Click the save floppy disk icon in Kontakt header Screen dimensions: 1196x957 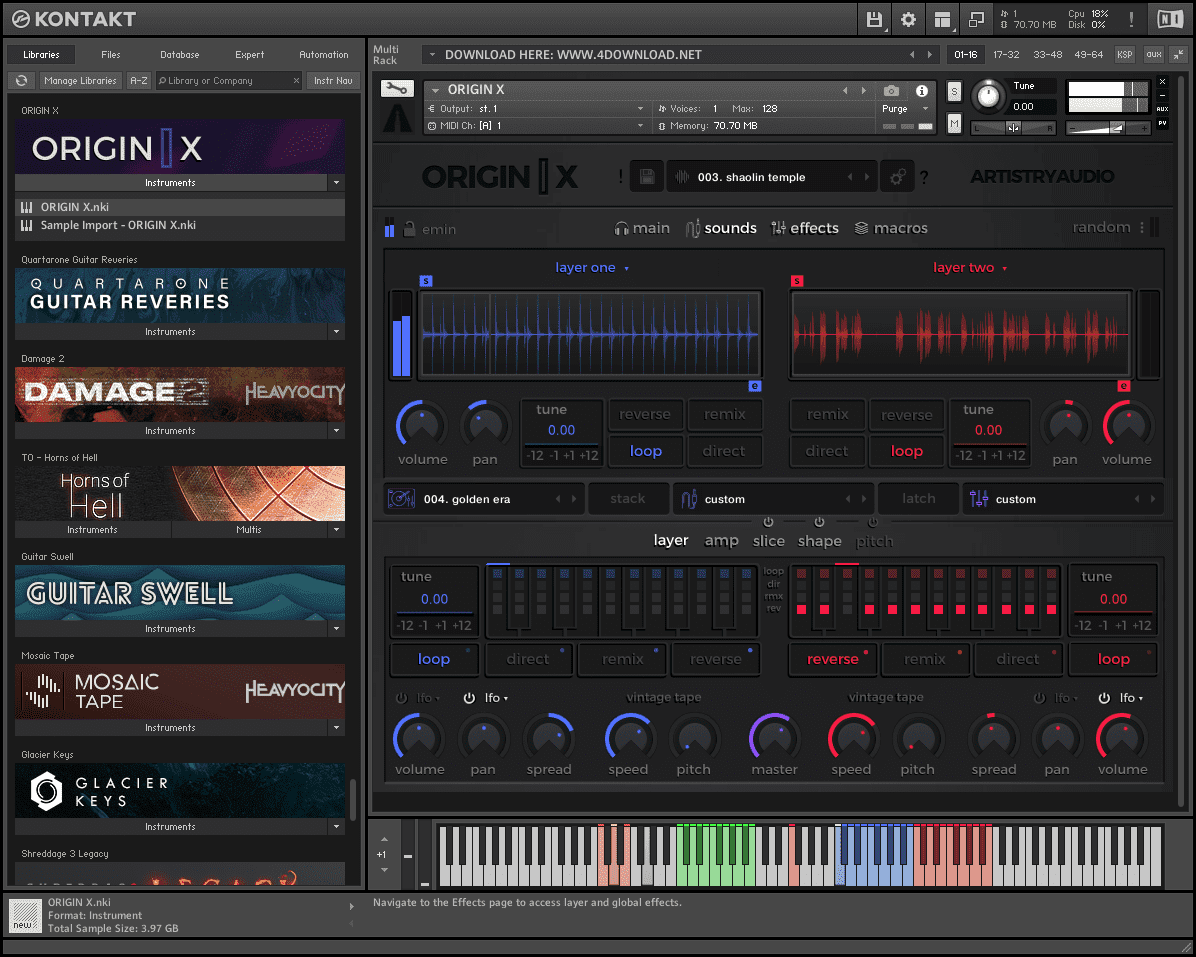click(874, 20)
